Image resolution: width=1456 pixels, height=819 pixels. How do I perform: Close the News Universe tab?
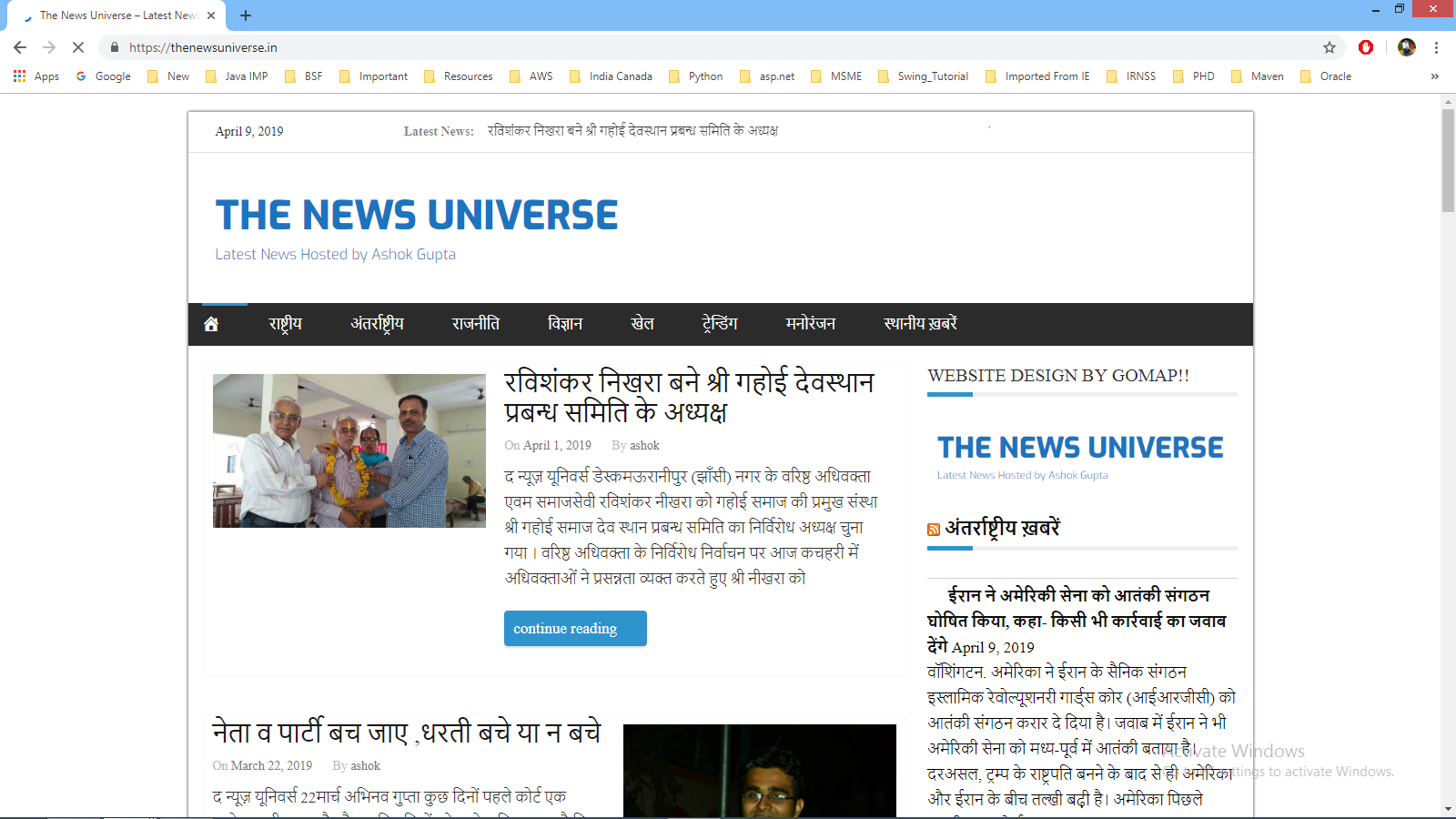210,15
